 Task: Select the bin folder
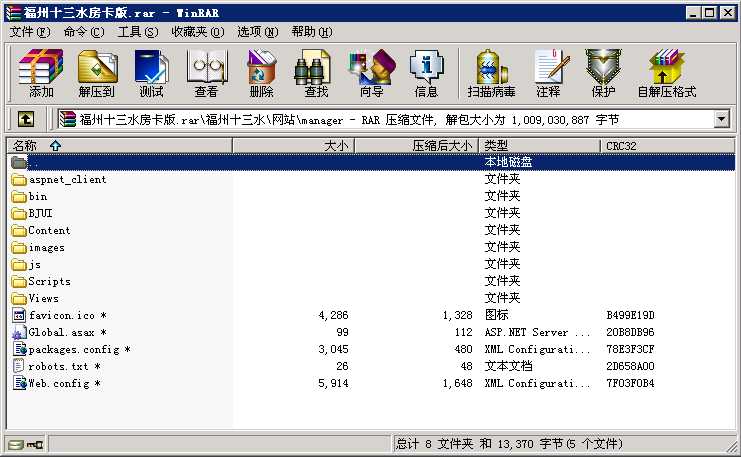29,197
